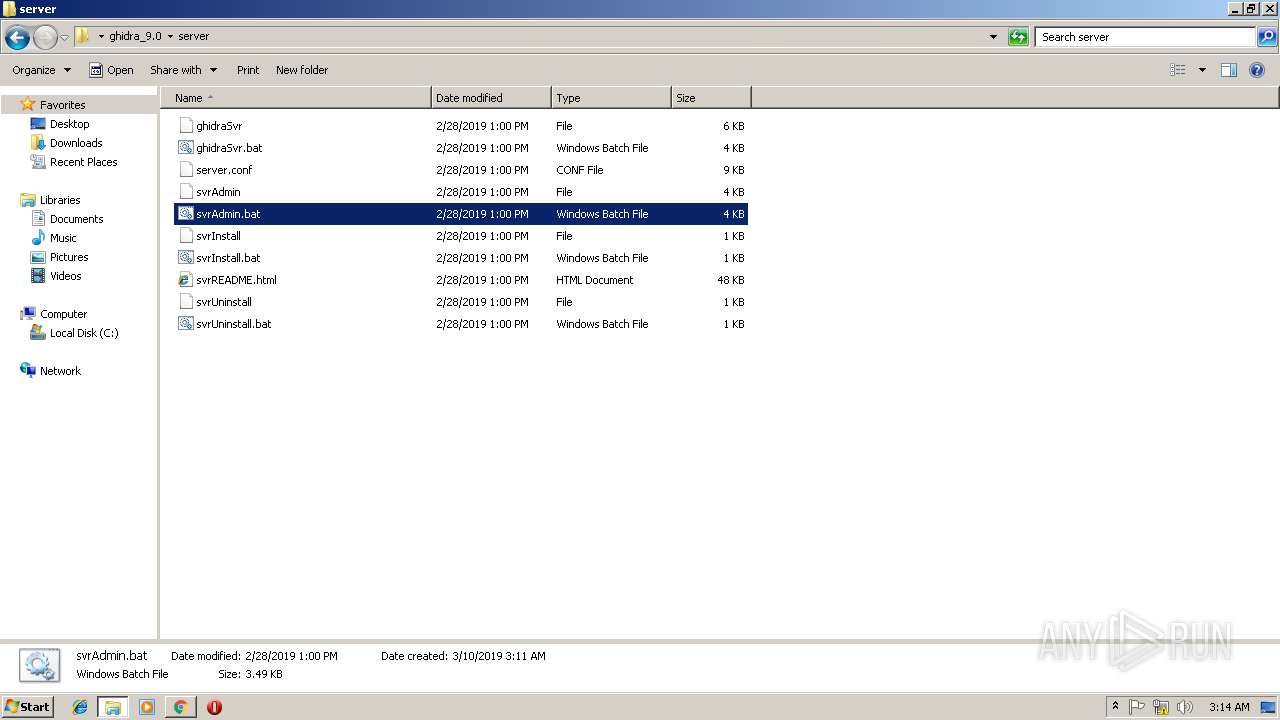1280x720 pixels.
Task: Click the Explorer folder taskbar button
Action: click(x=113, y=707)
